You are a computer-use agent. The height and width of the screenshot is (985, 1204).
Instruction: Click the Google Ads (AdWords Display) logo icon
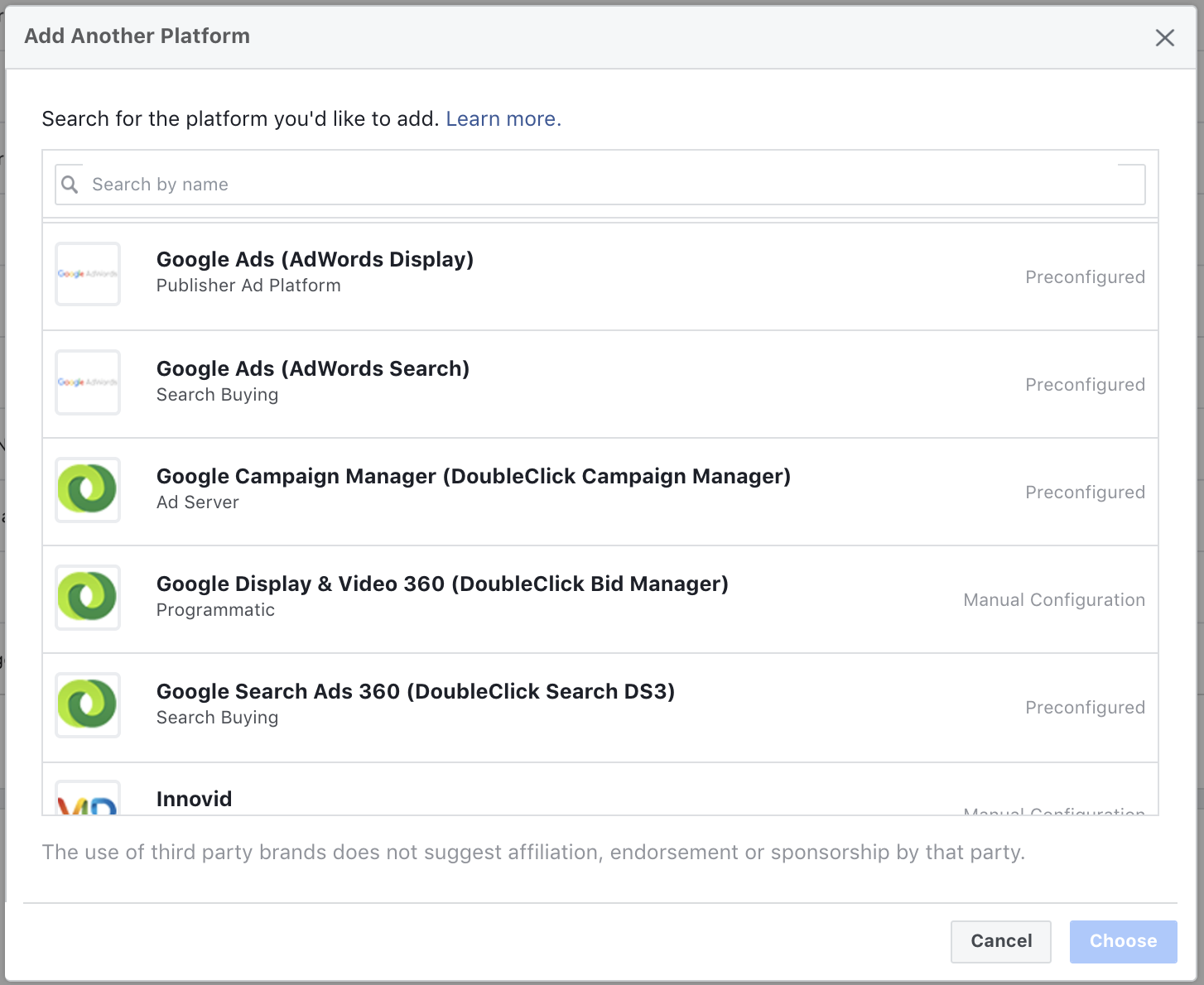tap(88, 274)
